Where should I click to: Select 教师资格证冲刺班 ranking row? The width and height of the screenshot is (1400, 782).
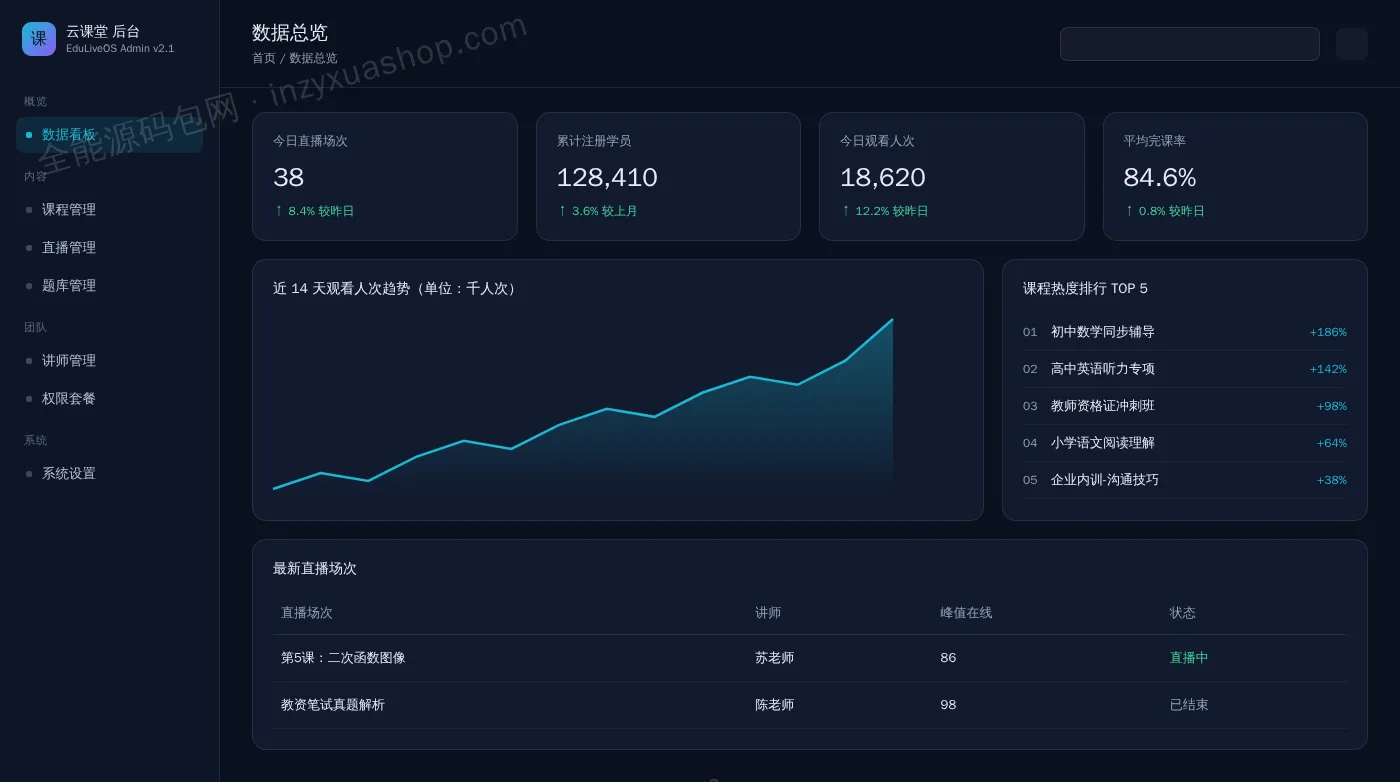[1185, 406]
